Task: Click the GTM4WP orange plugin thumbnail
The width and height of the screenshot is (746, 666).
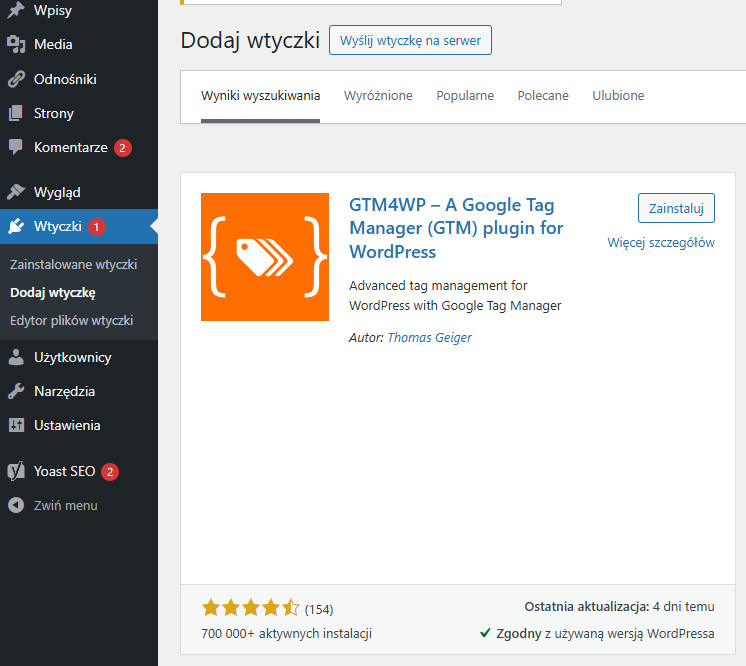Action: coord(265,257)
